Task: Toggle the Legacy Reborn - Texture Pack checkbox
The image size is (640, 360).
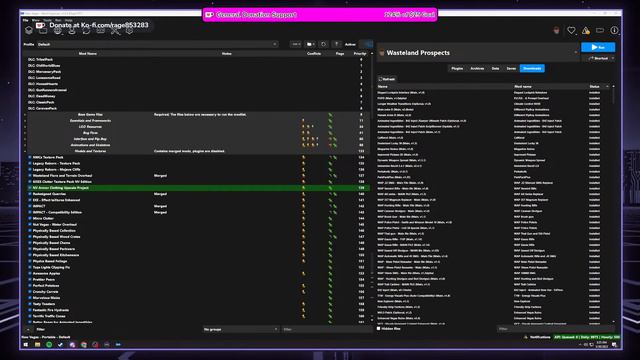Action: click(30, 163)
